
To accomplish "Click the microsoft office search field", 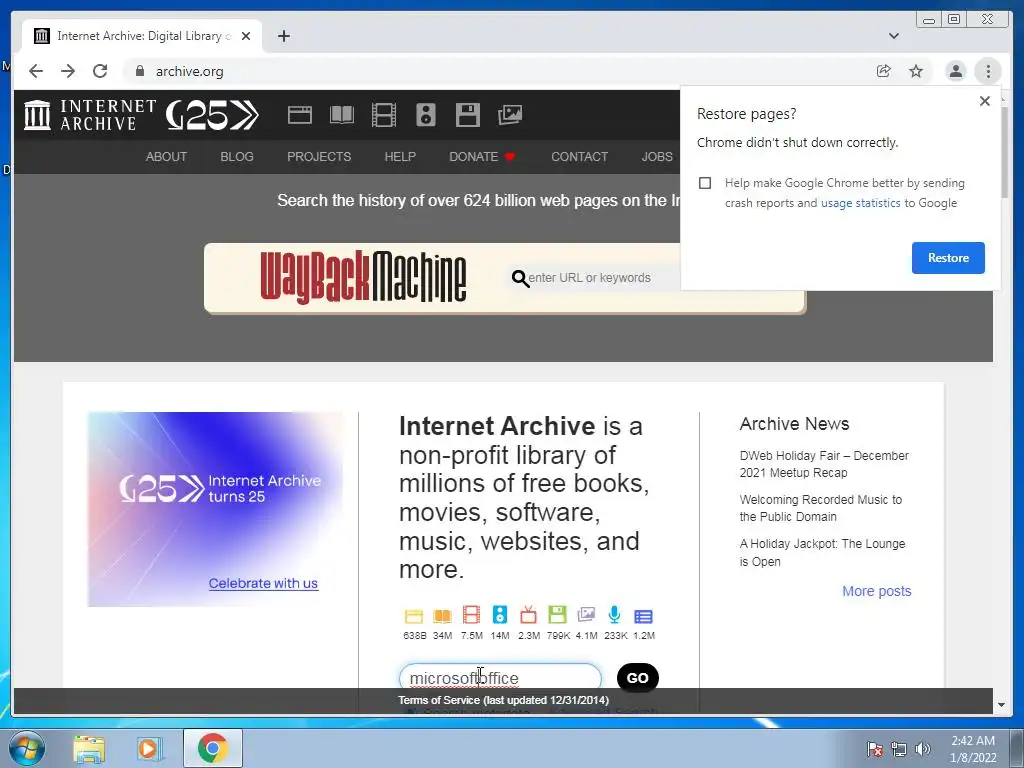I will 500,678.
